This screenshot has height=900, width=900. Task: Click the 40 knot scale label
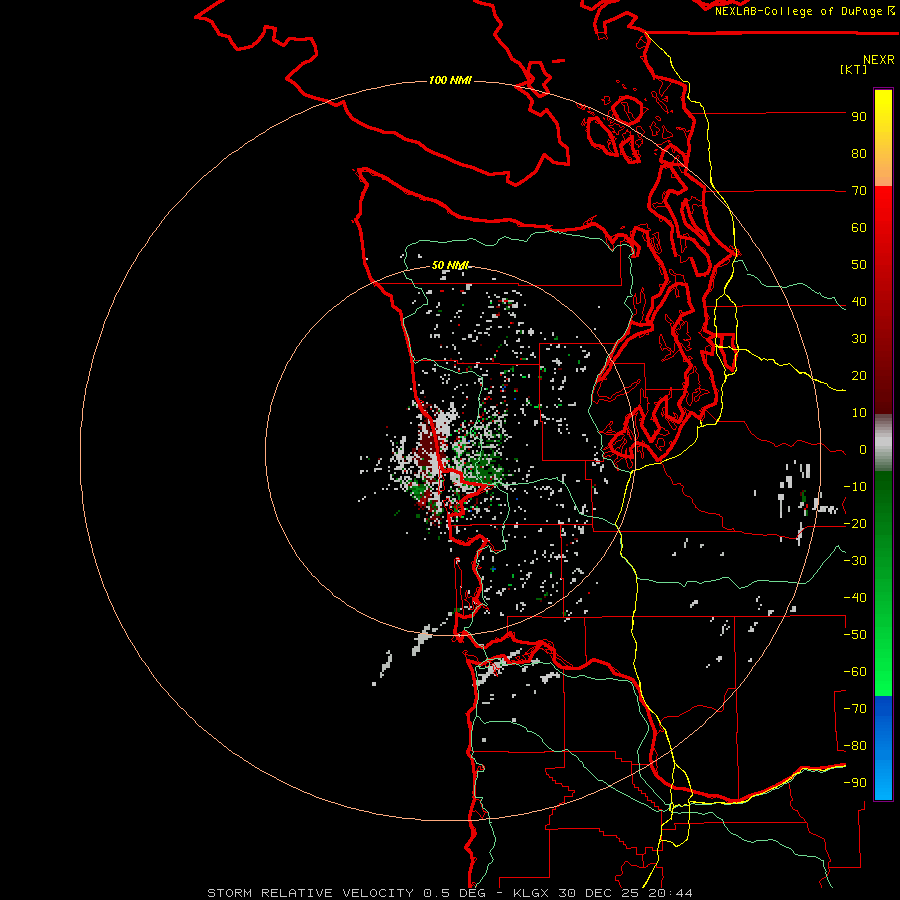859,302
